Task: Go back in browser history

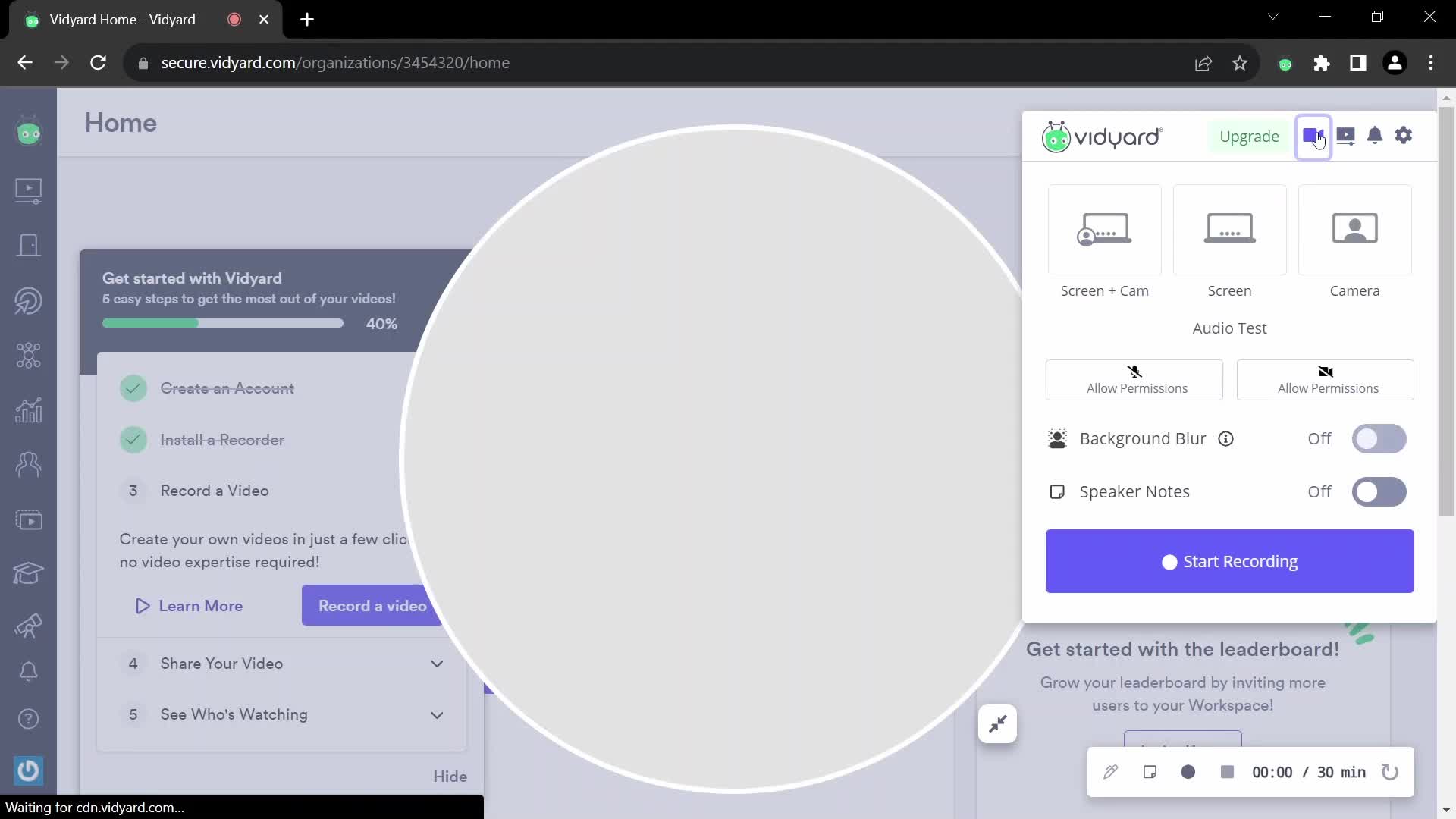Action: 25,63
